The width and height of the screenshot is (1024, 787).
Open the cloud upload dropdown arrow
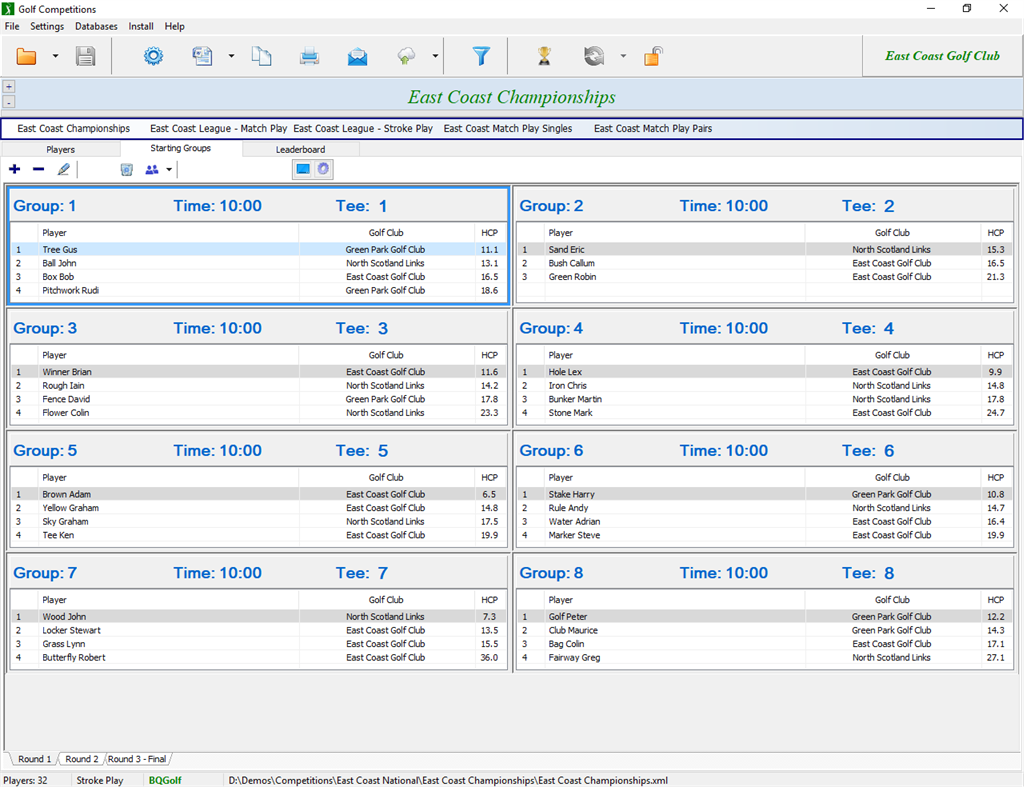(x=435, y=56)
